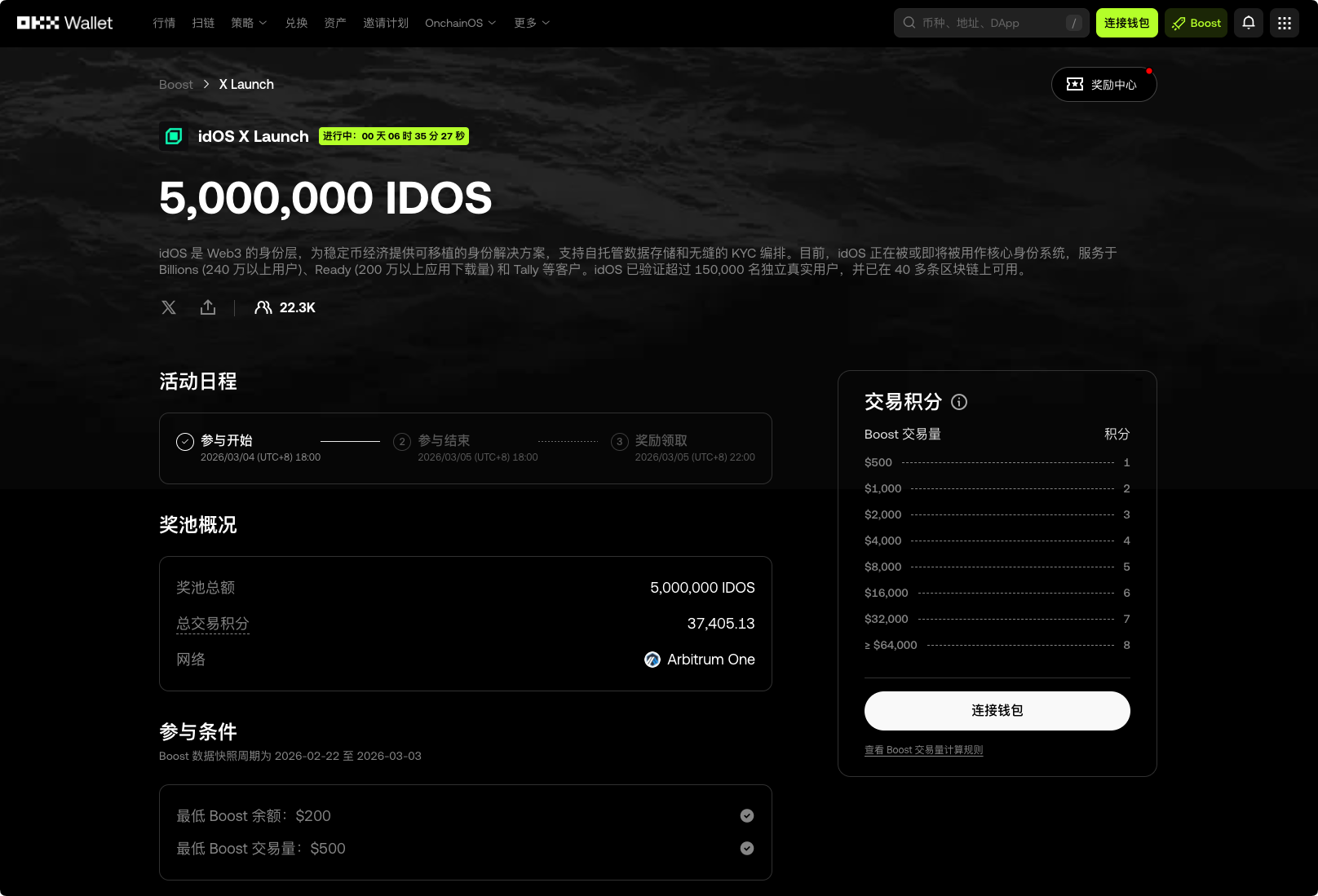Image resolution: width=1318 pixels, height=896 pixels.
Task: Click the notification bell icon
Action: (x=1248, y=23)
